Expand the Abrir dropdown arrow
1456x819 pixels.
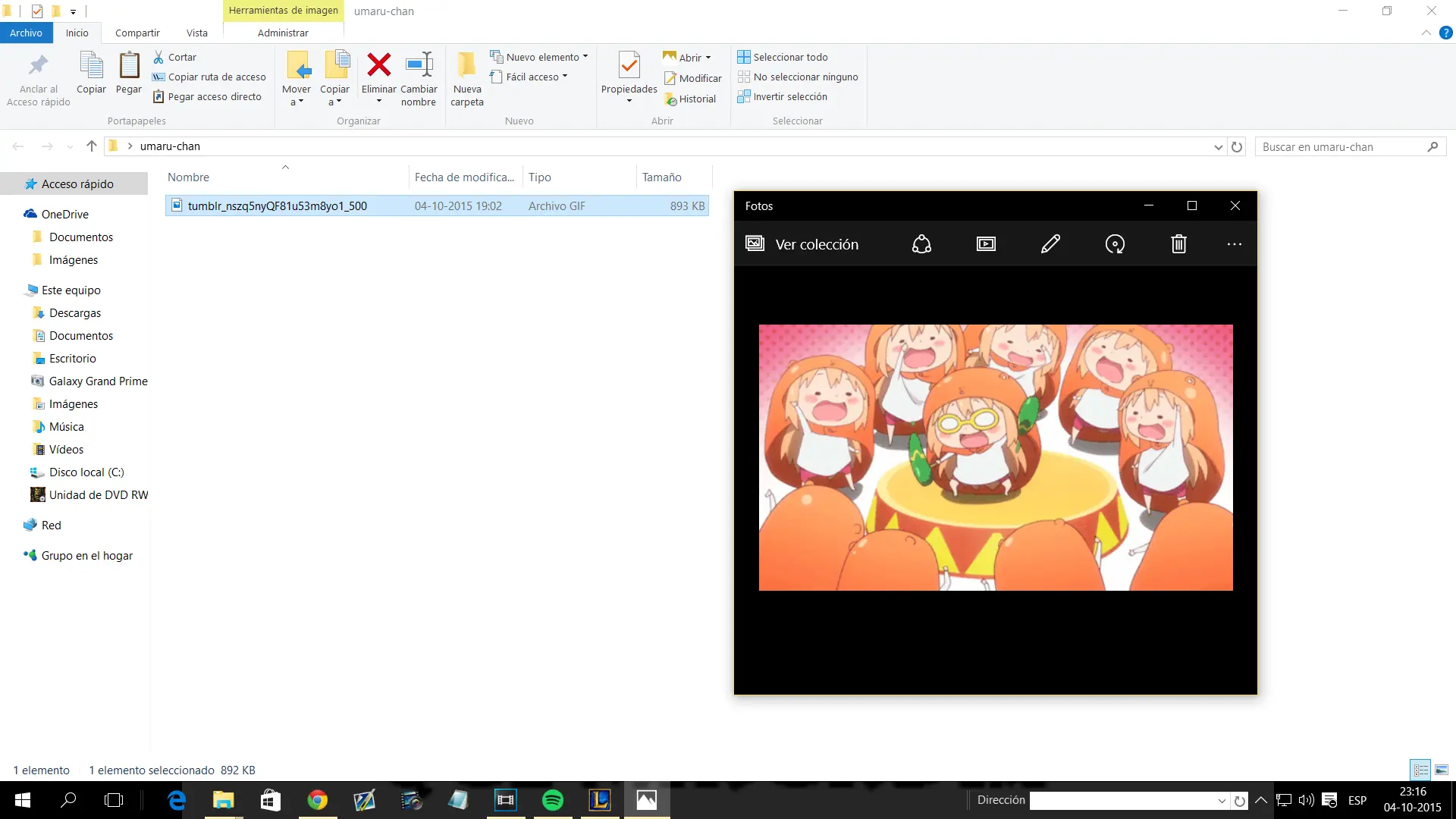click(x=708, y=58)
